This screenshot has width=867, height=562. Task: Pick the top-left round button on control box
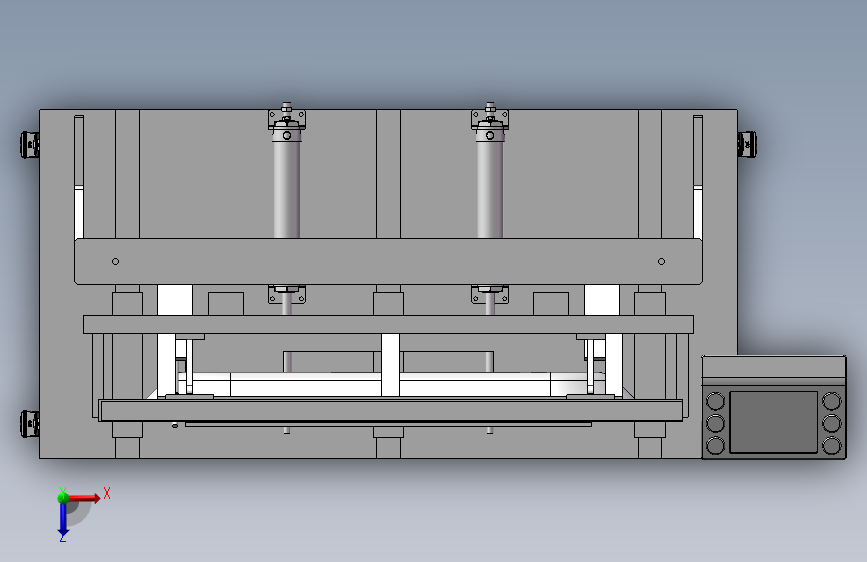tap(715, 400)
